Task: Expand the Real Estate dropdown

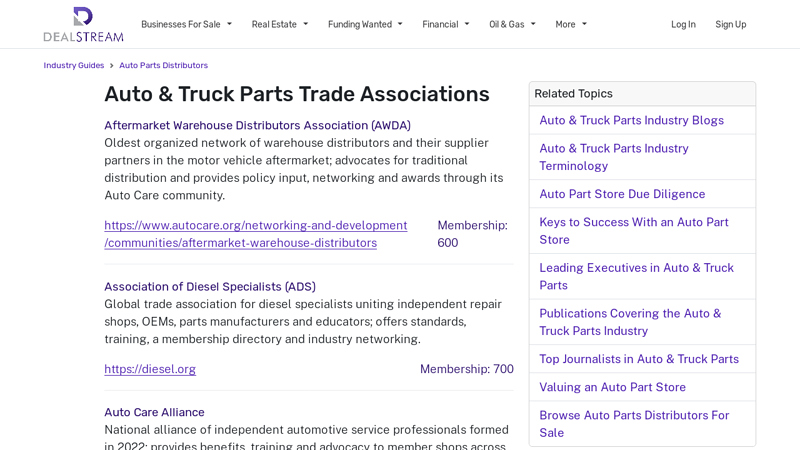Action: point(280,24)
